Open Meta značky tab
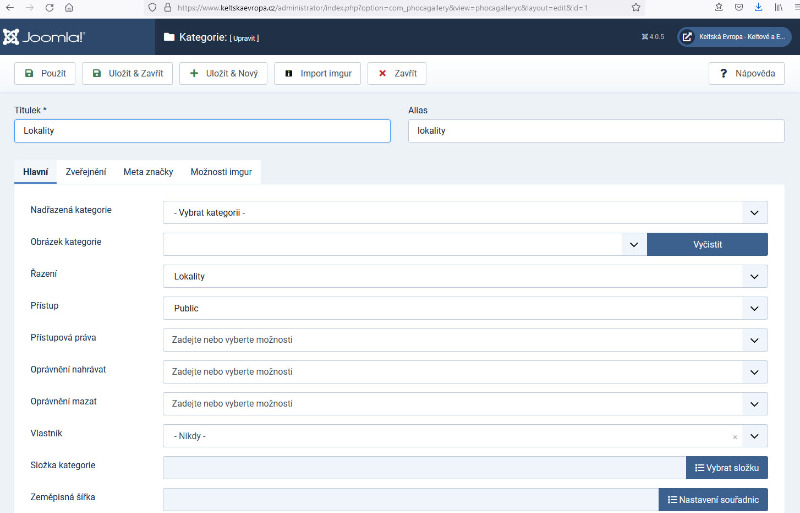 [x=148, y=172]
